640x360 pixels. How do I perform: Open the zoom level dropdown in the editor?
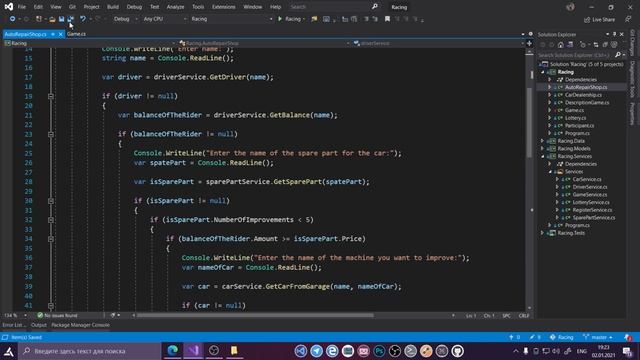[x=16, y=315]
